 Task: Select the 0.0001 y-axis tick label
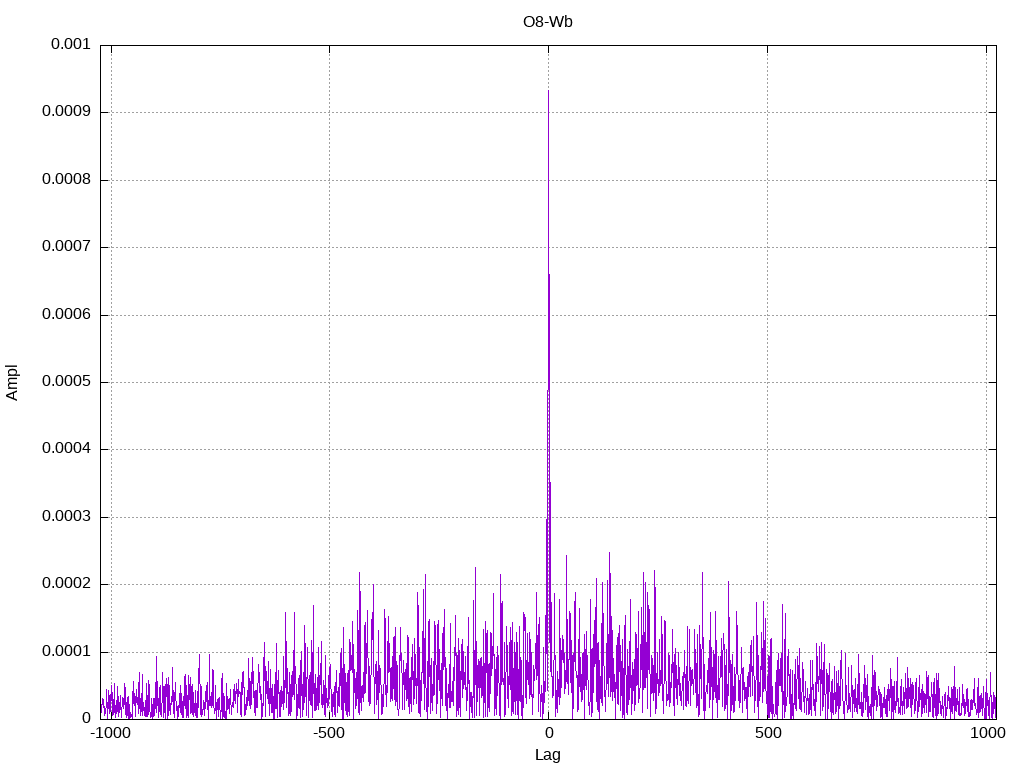tap(66, 652)
